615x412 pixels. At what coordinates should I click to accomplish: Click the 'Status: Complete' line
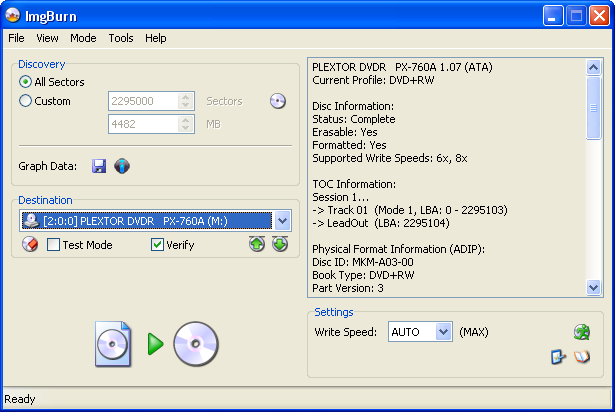(354, 119)
